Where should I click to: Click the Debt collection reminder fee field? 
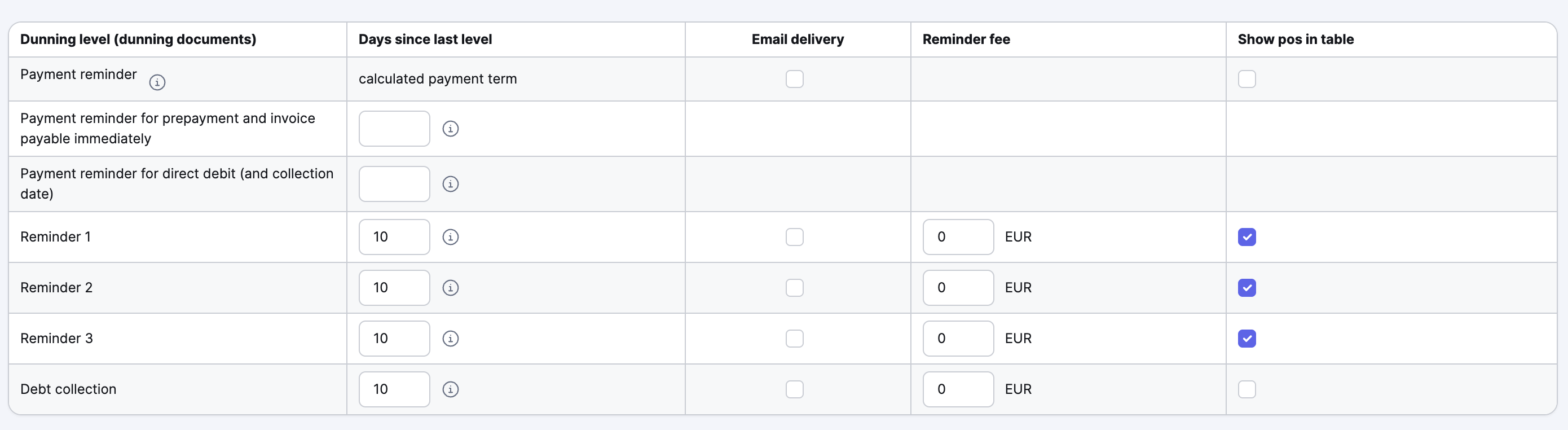[x=958, y=389]
